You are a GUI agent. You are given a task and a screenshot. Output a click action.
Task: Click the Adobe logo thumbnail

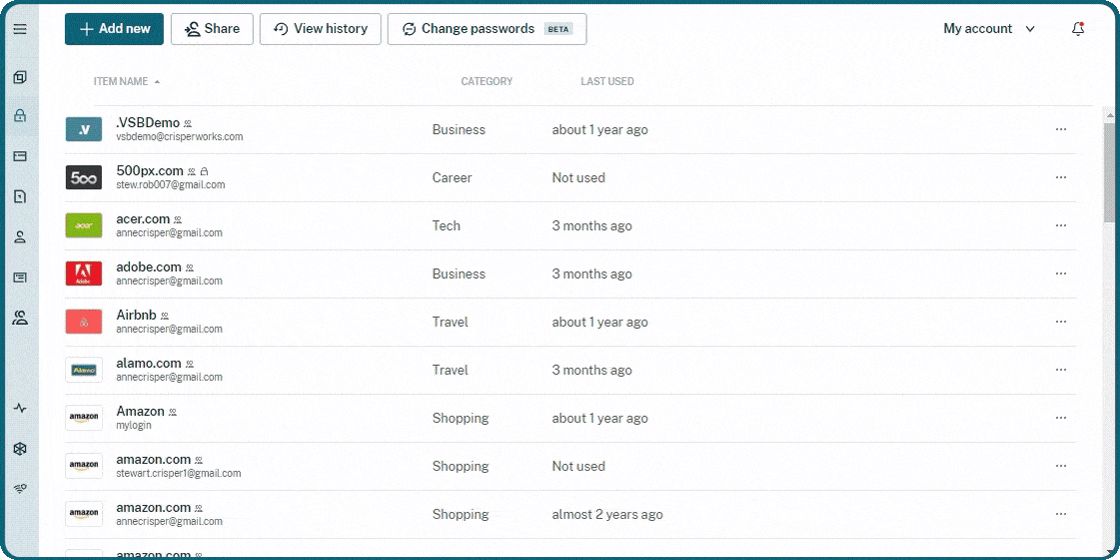(84, 274)
